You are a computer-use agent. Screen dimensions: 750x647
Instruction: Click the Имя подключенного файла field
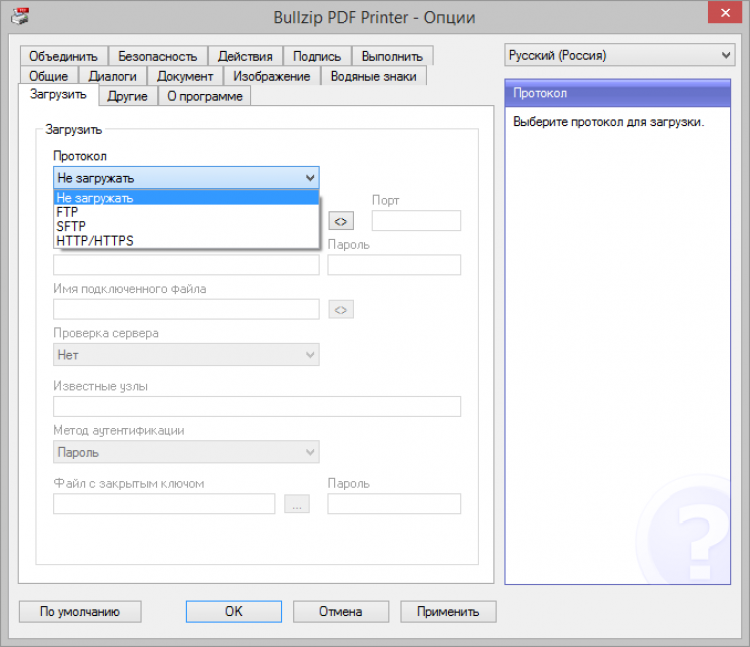[186, 309]
